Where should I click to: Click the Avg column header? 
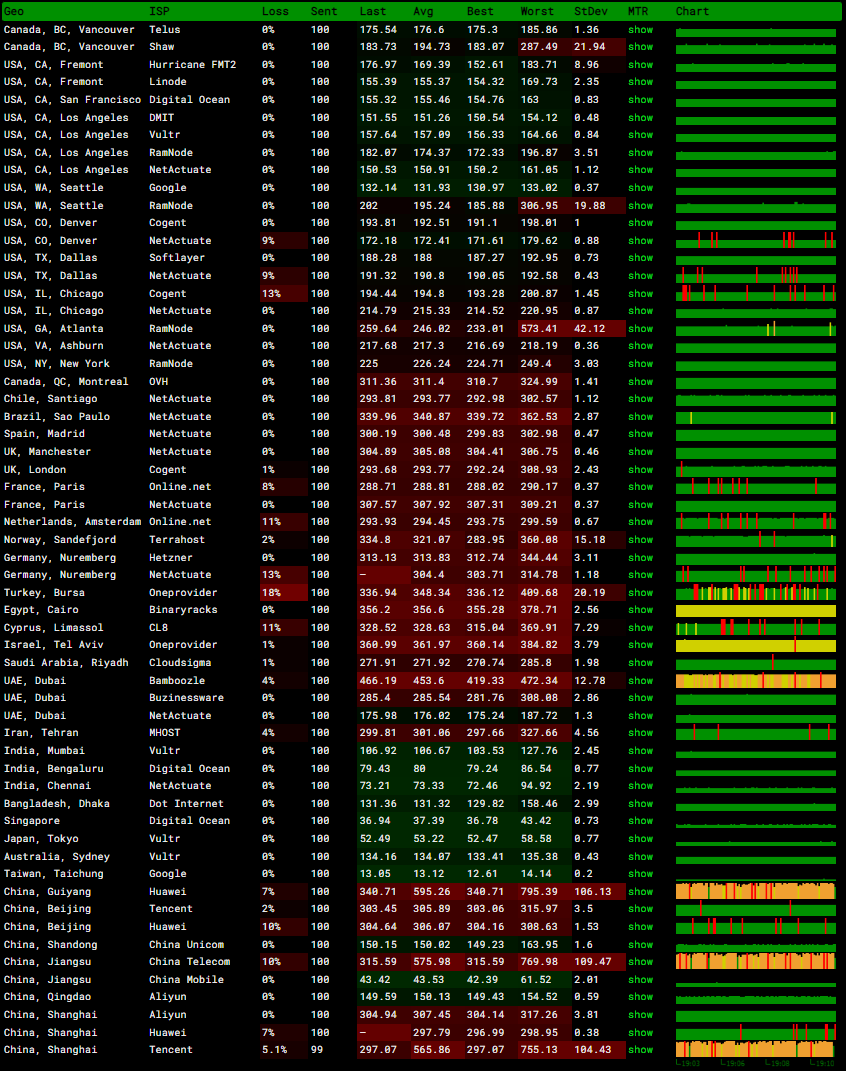(x=423, y=12)
